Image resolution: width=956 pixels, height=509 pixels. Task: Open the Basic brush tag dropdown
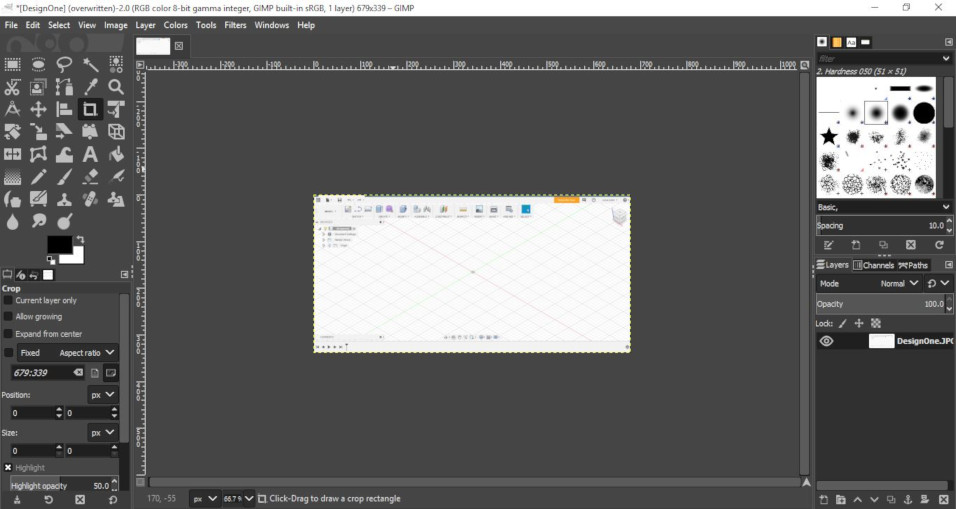point(884,207)
